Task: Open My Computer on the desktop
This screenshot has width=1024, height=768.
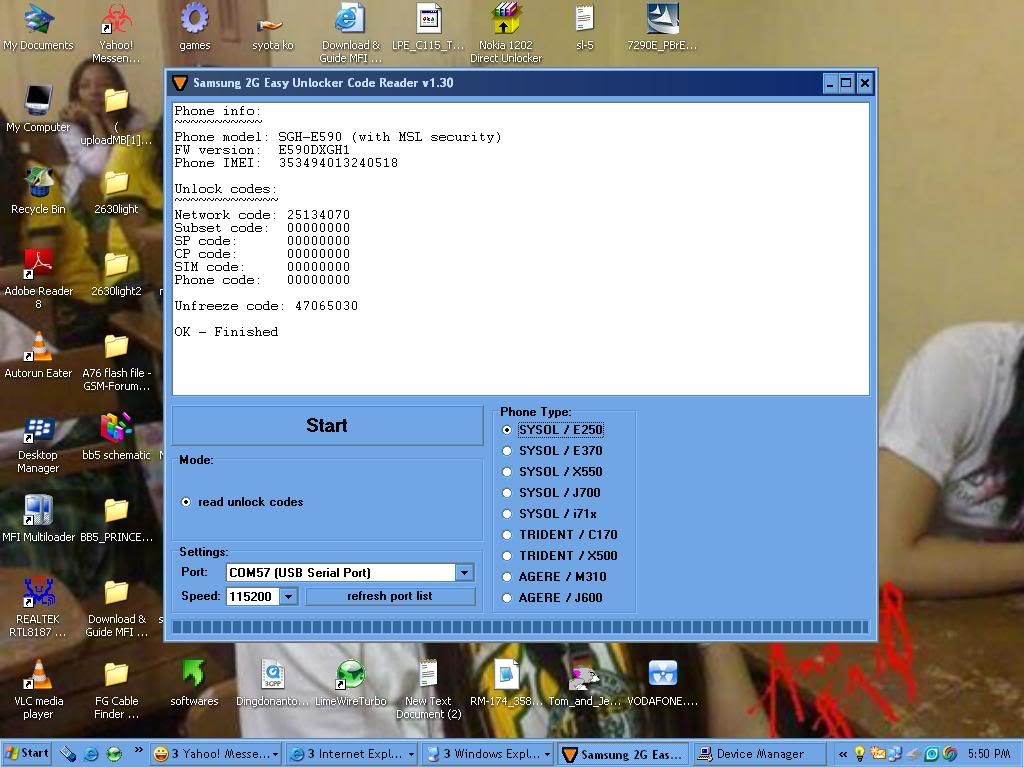Action: (38, 108)
